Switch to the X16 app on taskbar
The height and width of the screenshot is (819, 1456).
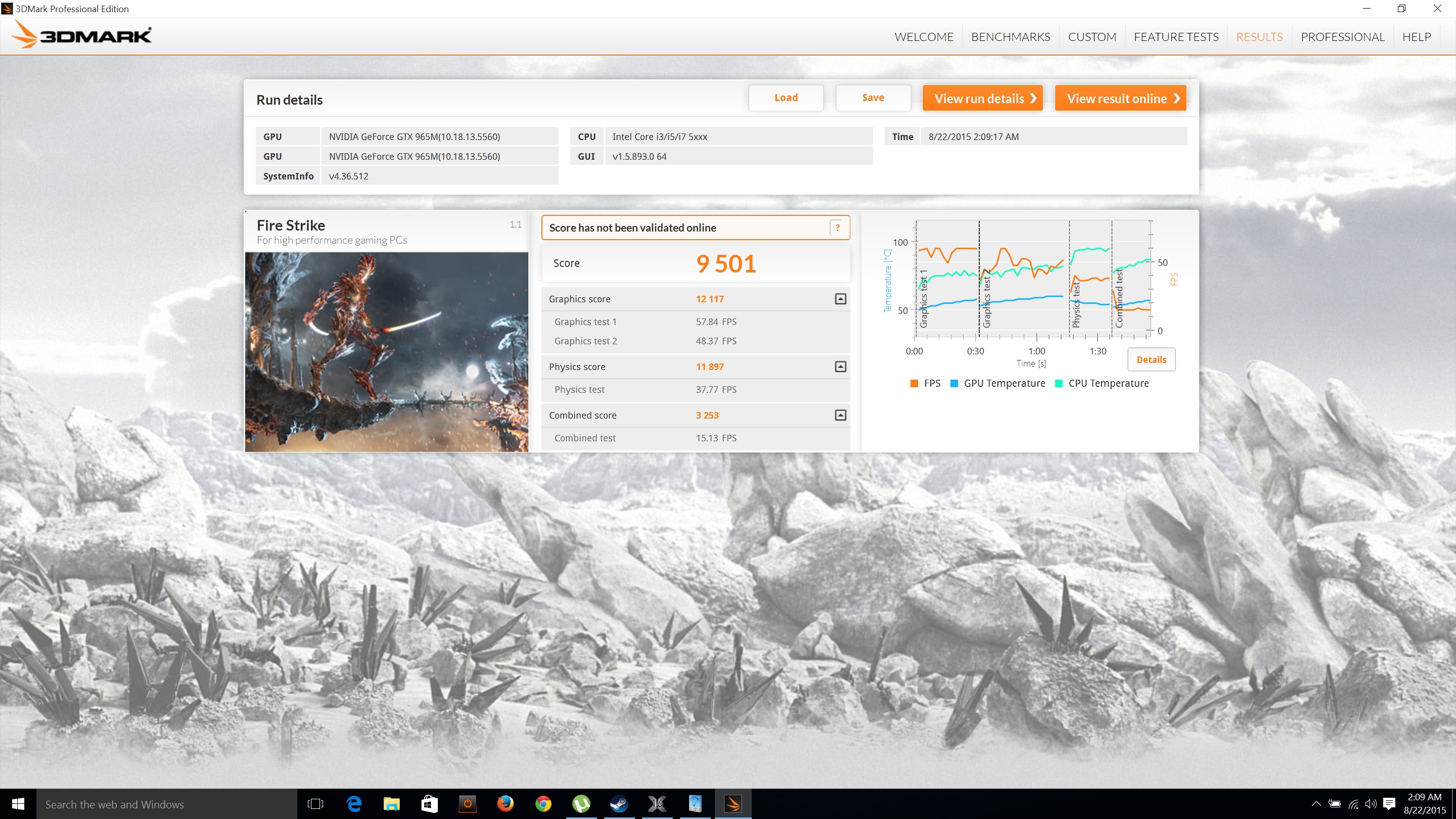tap(657, 804)
